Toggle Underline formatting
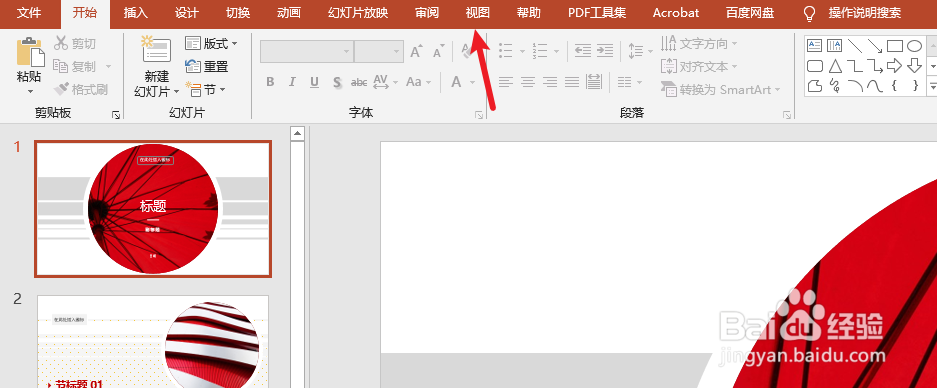 tap(314, 82)
